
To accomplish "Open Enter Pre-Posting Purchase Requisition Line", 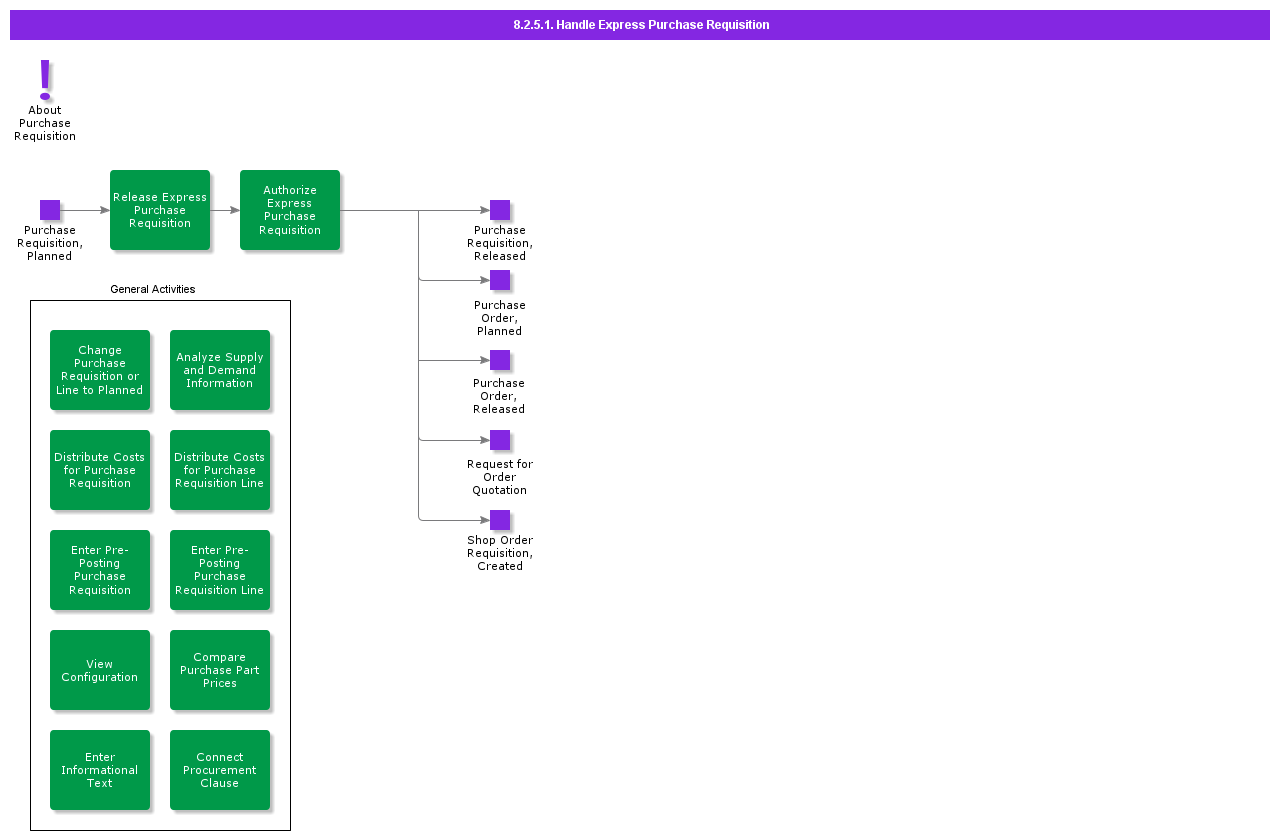I will coord(220,570).
